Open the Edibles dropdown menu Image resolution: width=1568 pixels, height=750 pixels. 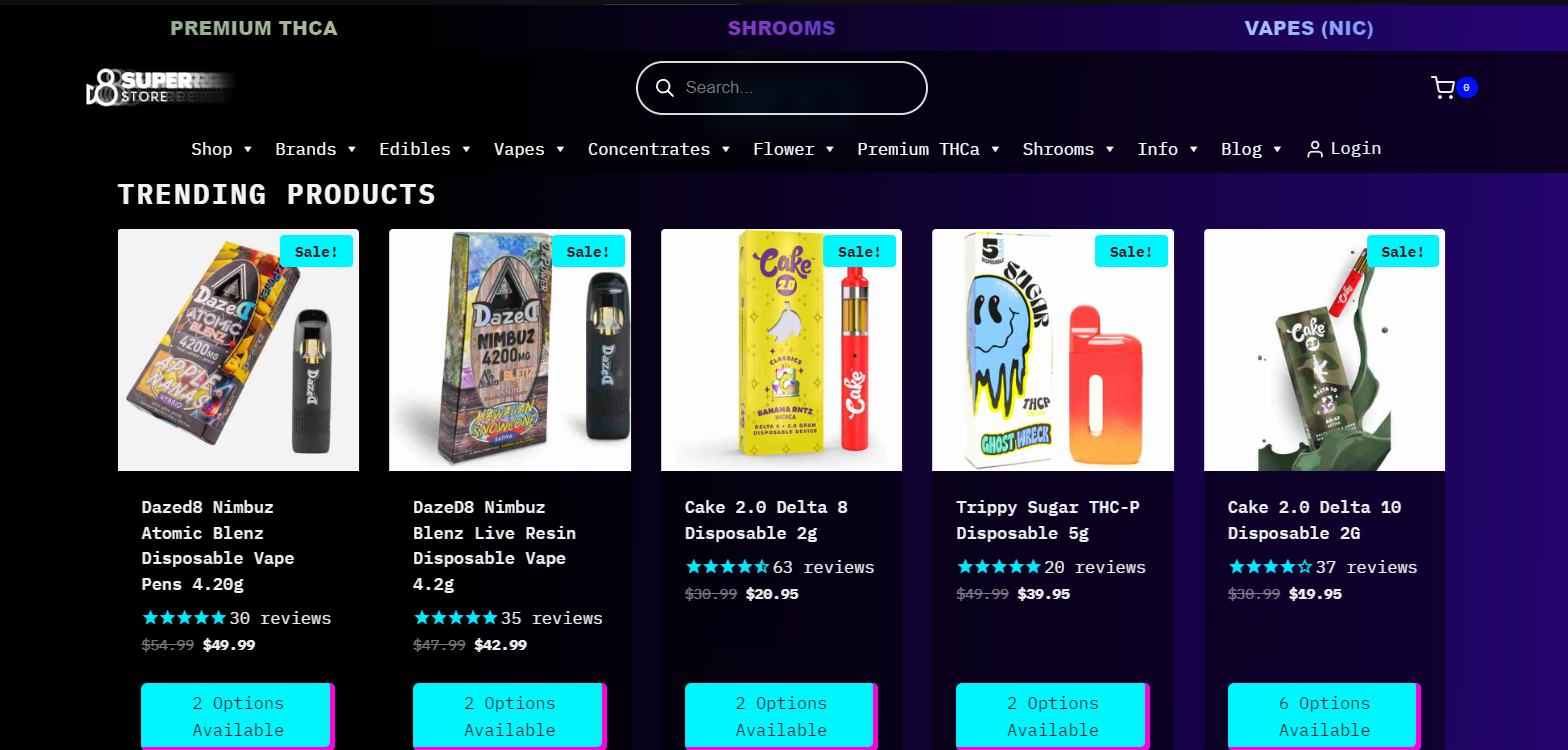pyautogui.click(x=425, y=149)
